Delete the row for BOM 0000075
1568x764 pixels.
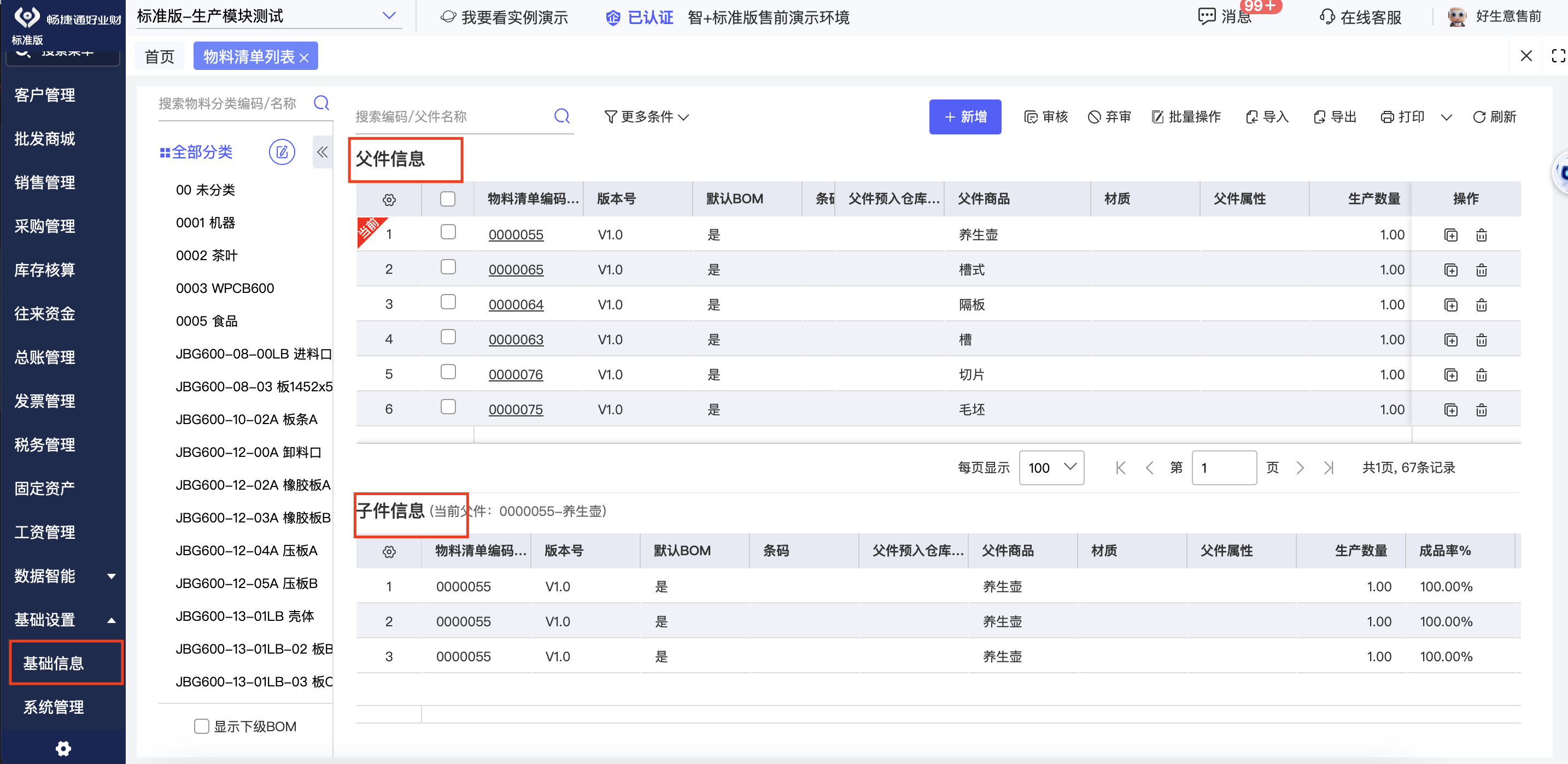1481,409
